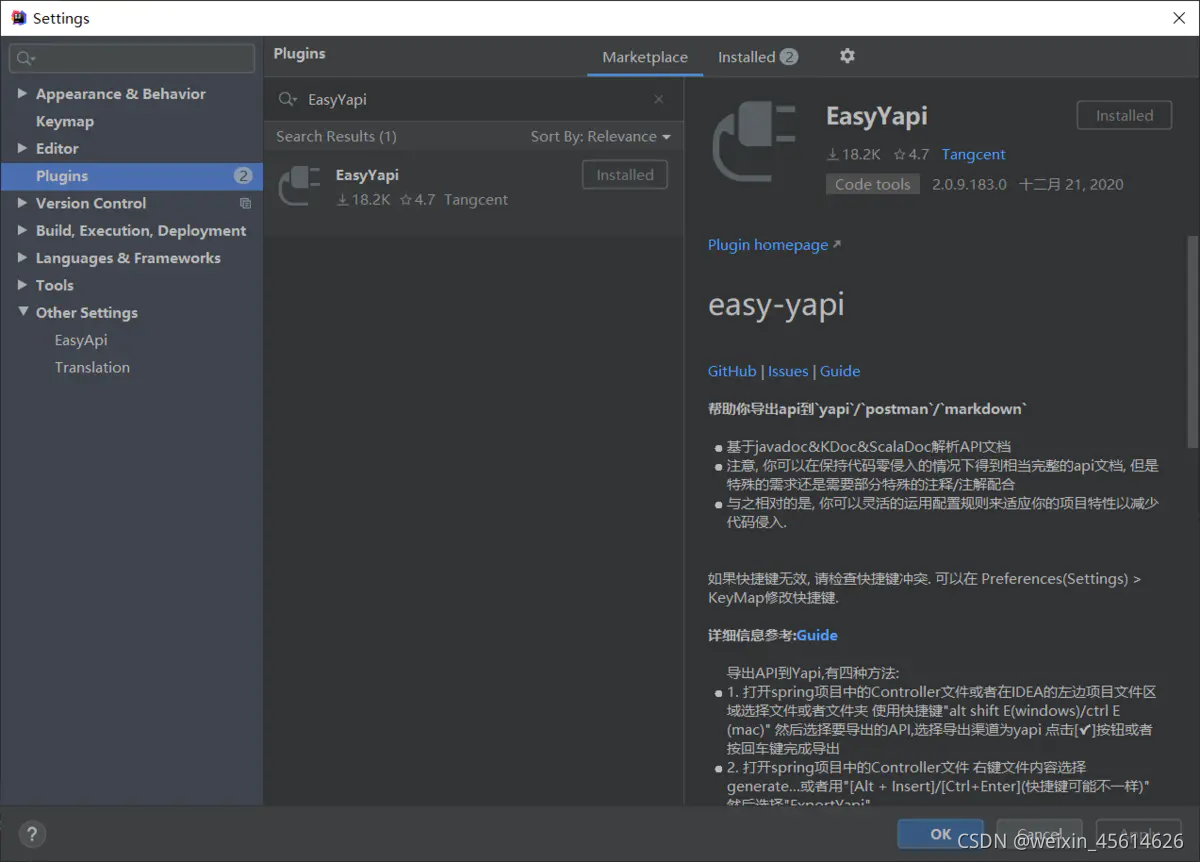Screen dimensions: 1200x862
Task: Click the settings search magnifier icon
Action: click(26, 59)
